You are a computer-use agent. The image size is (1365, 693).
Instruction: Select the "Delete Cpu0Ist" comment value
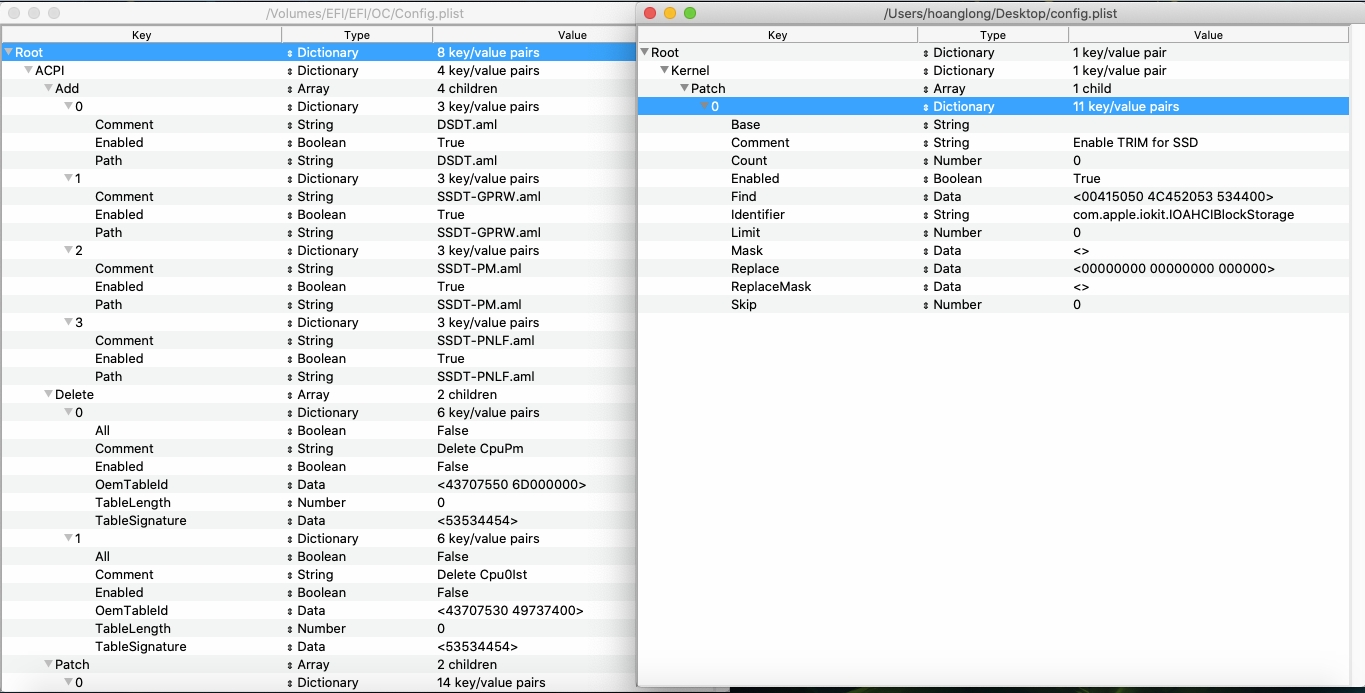click(481, 575)
